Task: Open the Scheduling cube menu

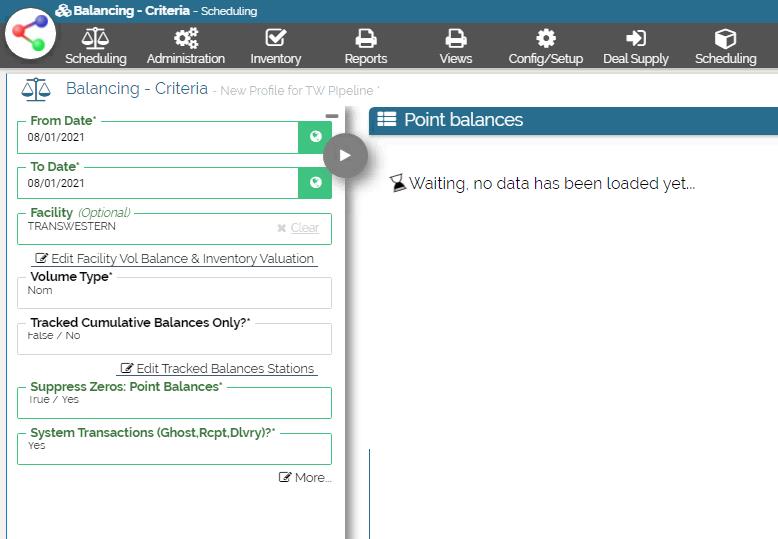Action: pos(726,47)
